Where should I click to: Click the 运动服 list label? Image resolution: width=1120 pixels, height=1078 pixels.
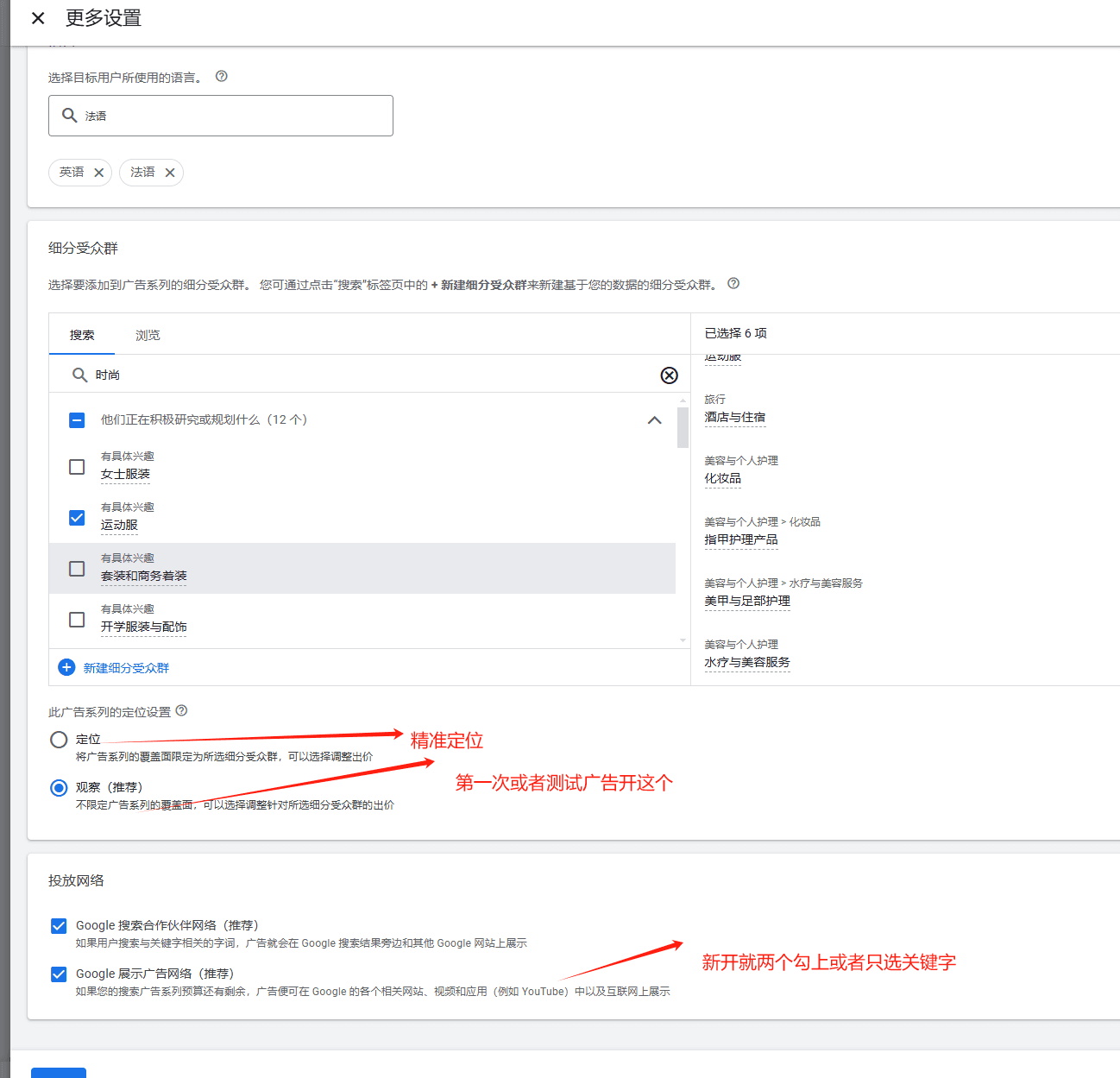[119, 525]
